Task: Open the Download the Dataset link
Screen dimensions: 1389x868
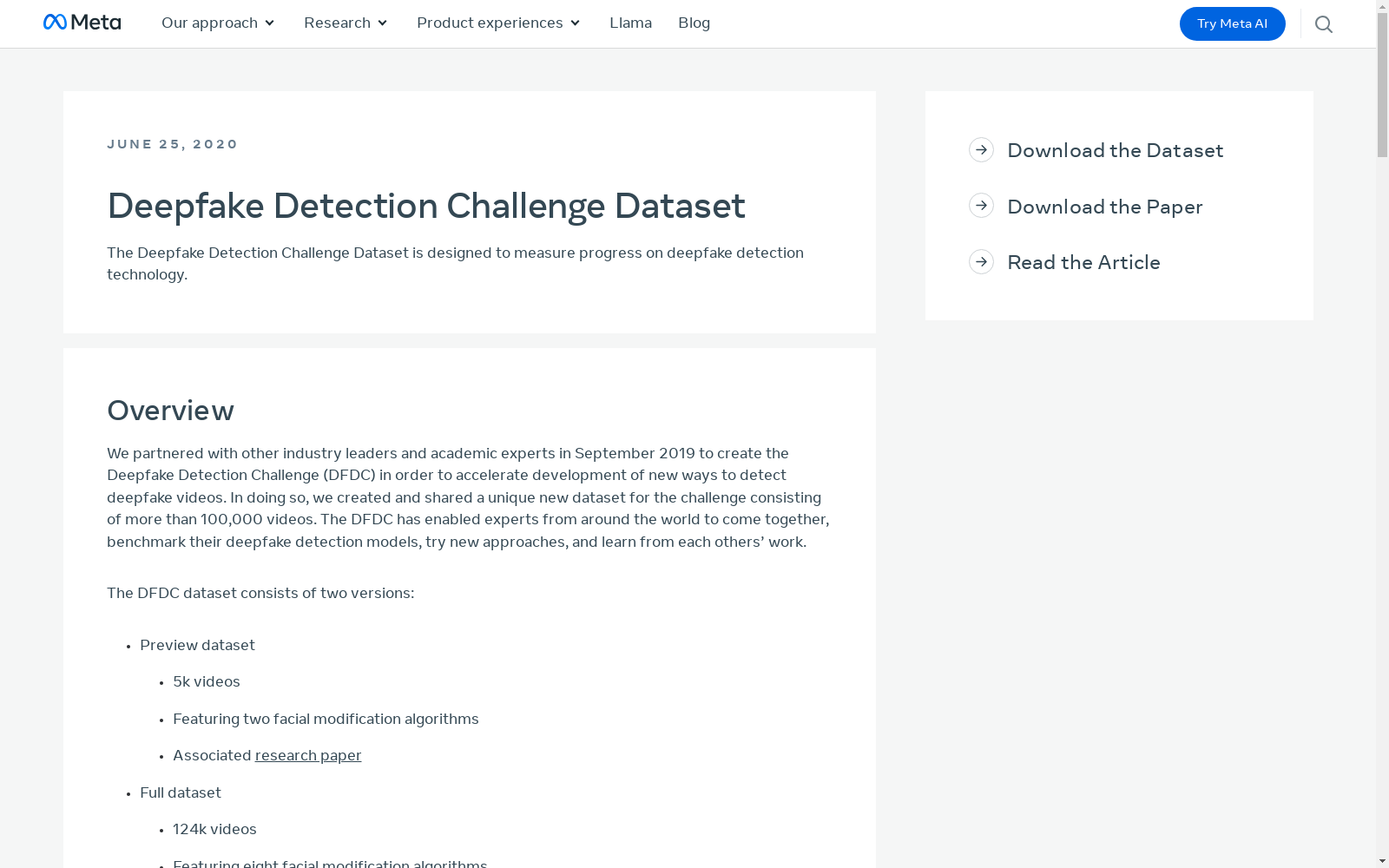Action: (x=1115, y=150)
